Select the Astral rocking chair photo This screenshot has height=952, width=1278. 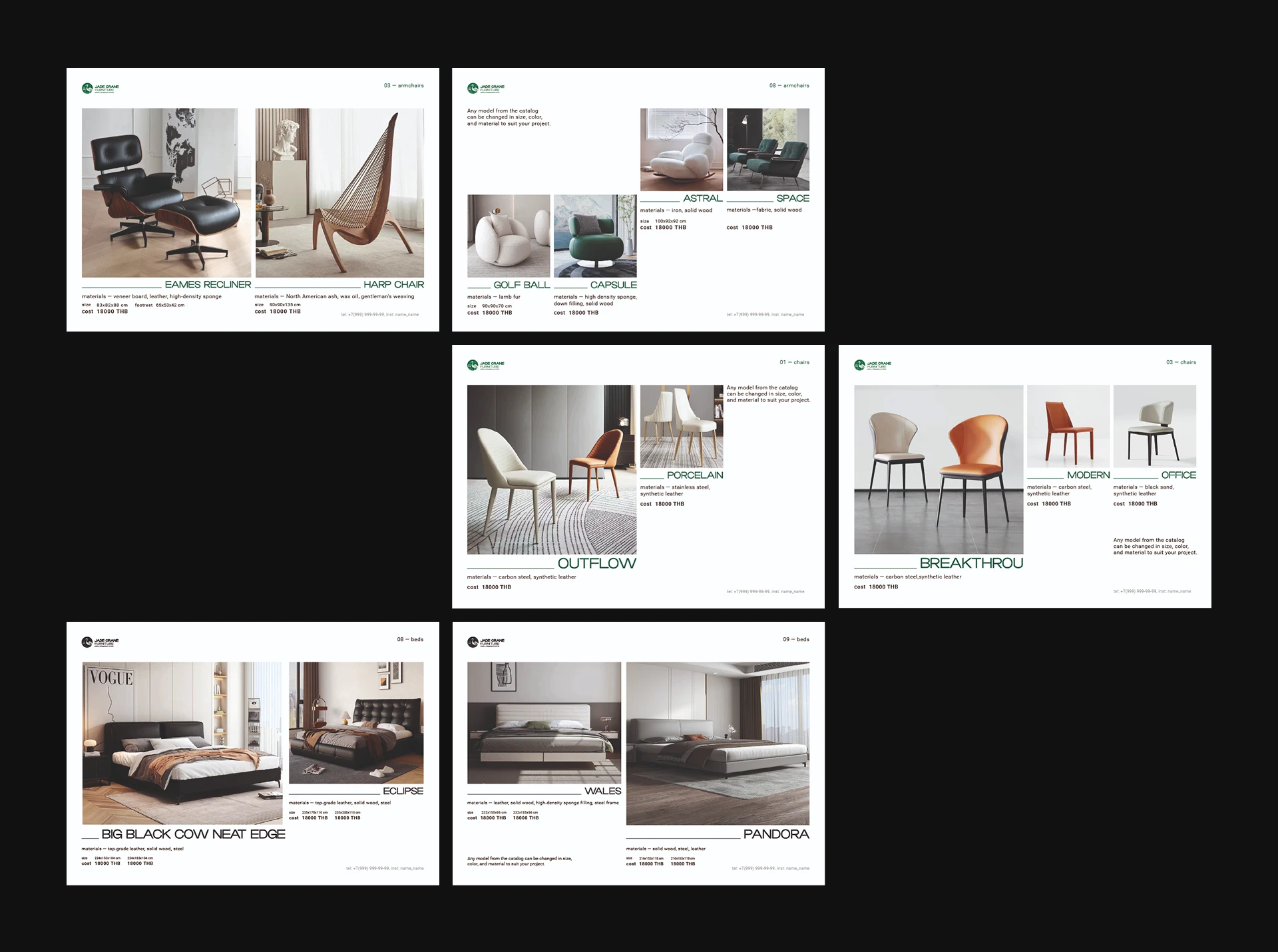coord(681,149)
